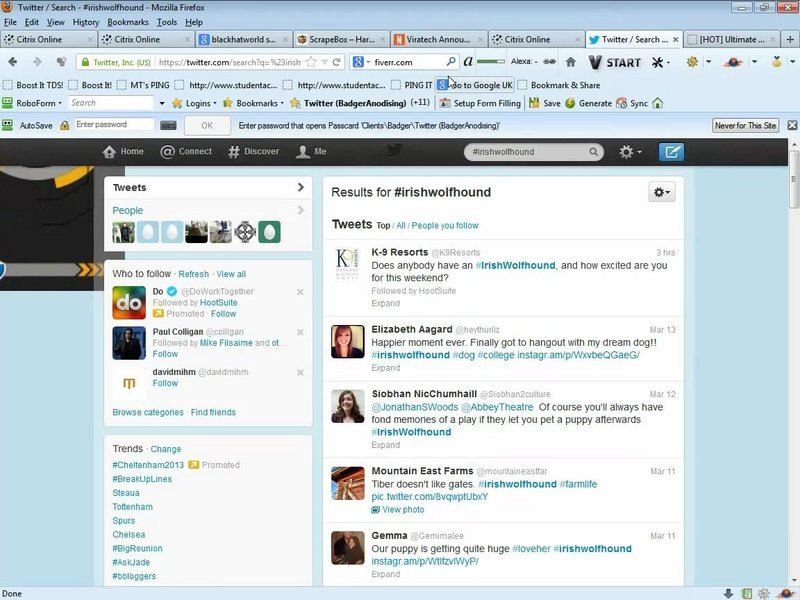Expand People section chevron
The image size is (800, 600).
[x=301, y=210]
